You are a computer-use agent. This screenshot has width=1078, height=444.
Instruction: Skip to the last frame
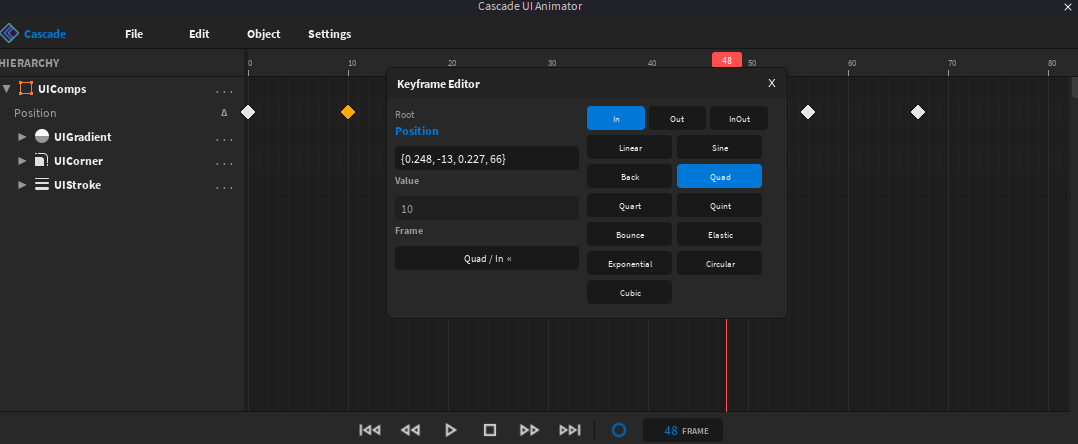point(570,430)
